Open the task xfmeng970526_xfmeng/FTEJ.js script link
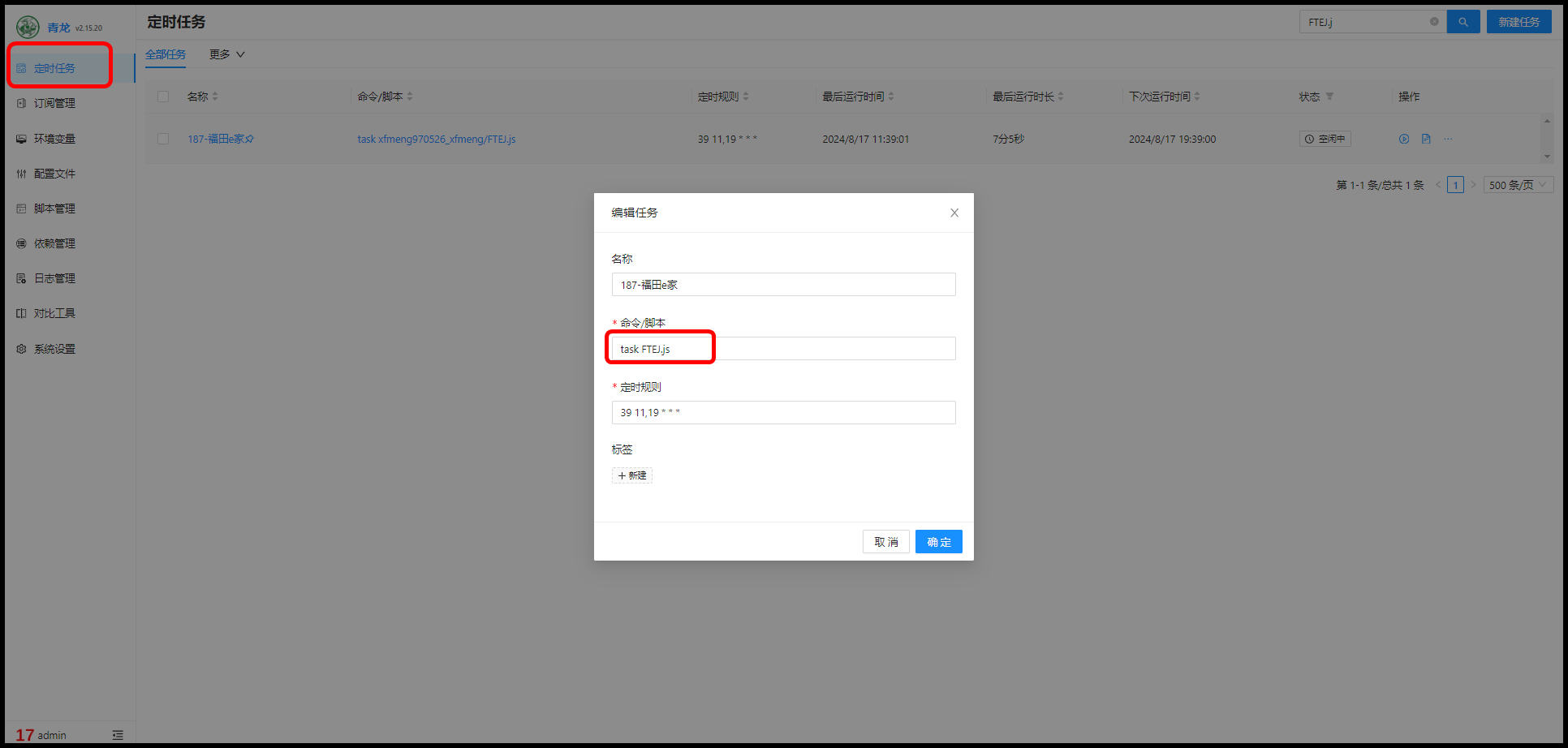This screenshot has width=1568, height=748. pyautogui.click(x=437, y=139)
